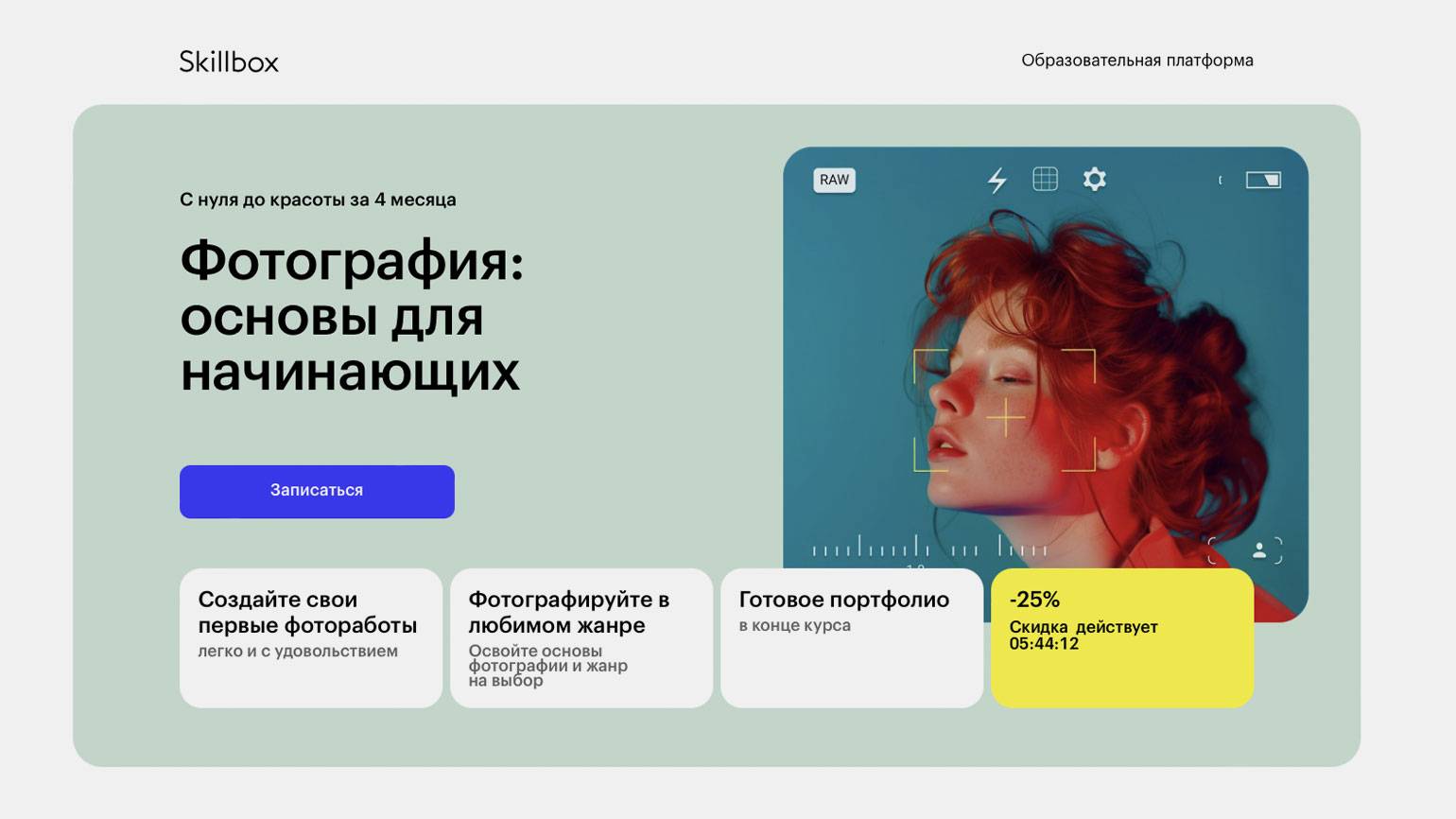Viewport: 1456px width, 819px height.
Task: Click the 'Образовательная платформа' text
Action: click(1137, 61)
